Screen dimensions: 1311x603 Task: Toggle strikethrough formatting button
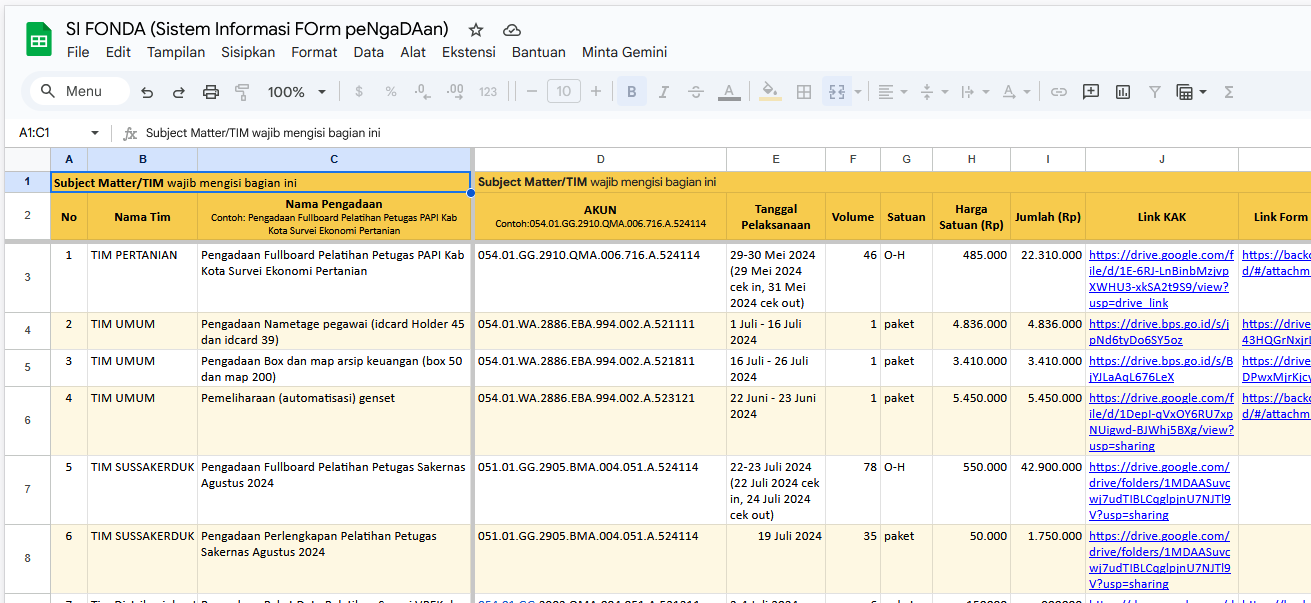696,92
